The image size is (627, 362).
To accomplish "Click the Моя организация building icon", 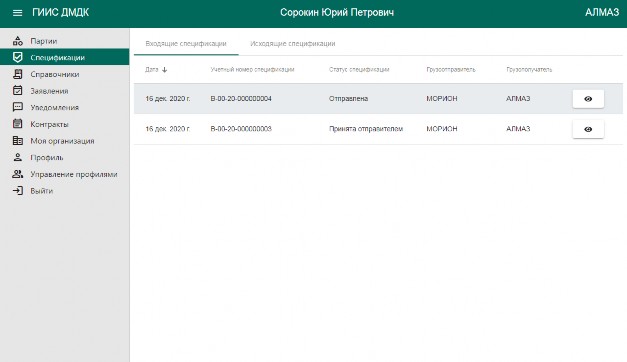I will [x=18, y=141].
